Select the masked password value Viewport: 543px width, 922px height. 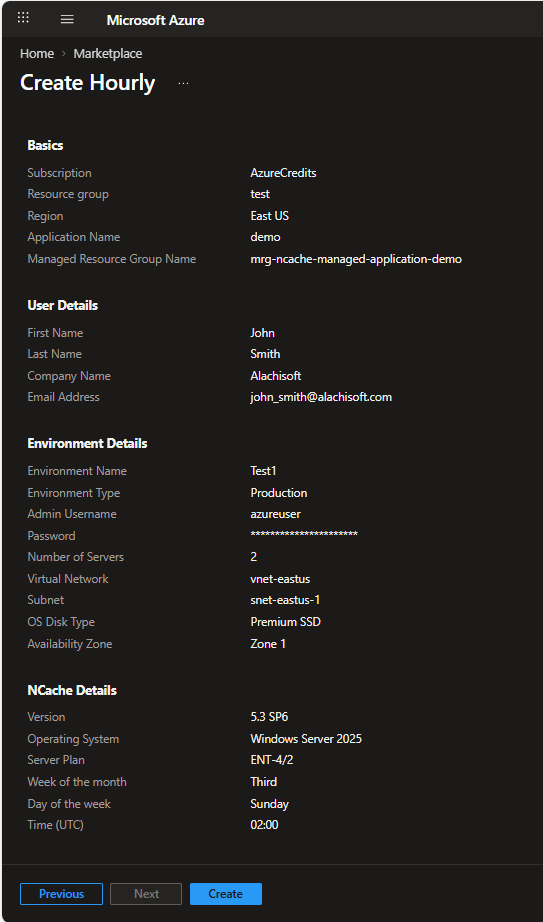click(x=304, y=535)
